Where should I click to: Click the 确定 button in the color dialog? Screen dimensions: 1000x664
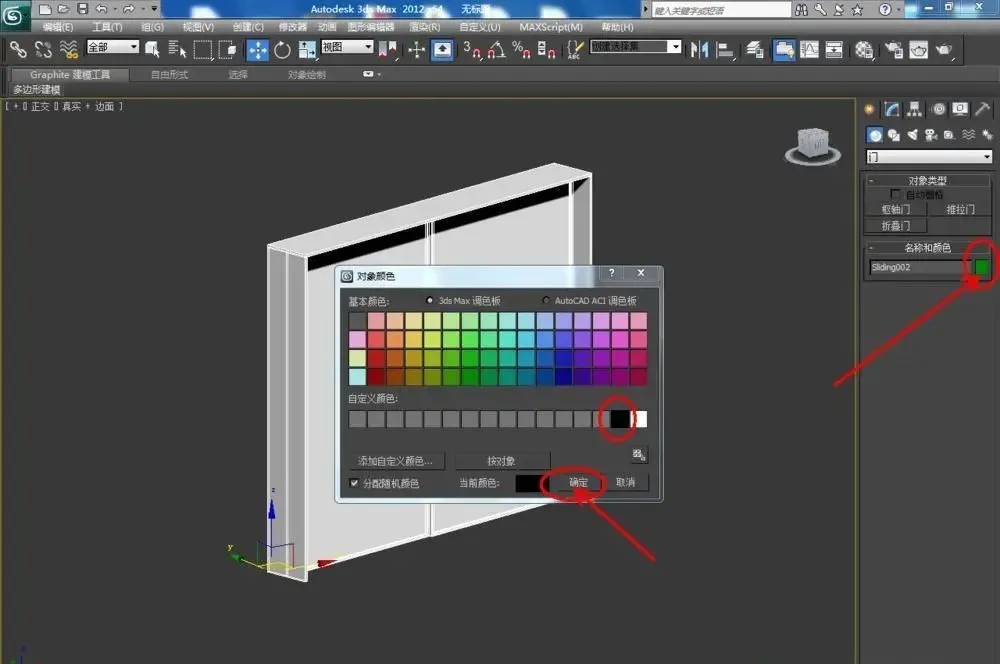pyautogui.click(x=578, y=482)
